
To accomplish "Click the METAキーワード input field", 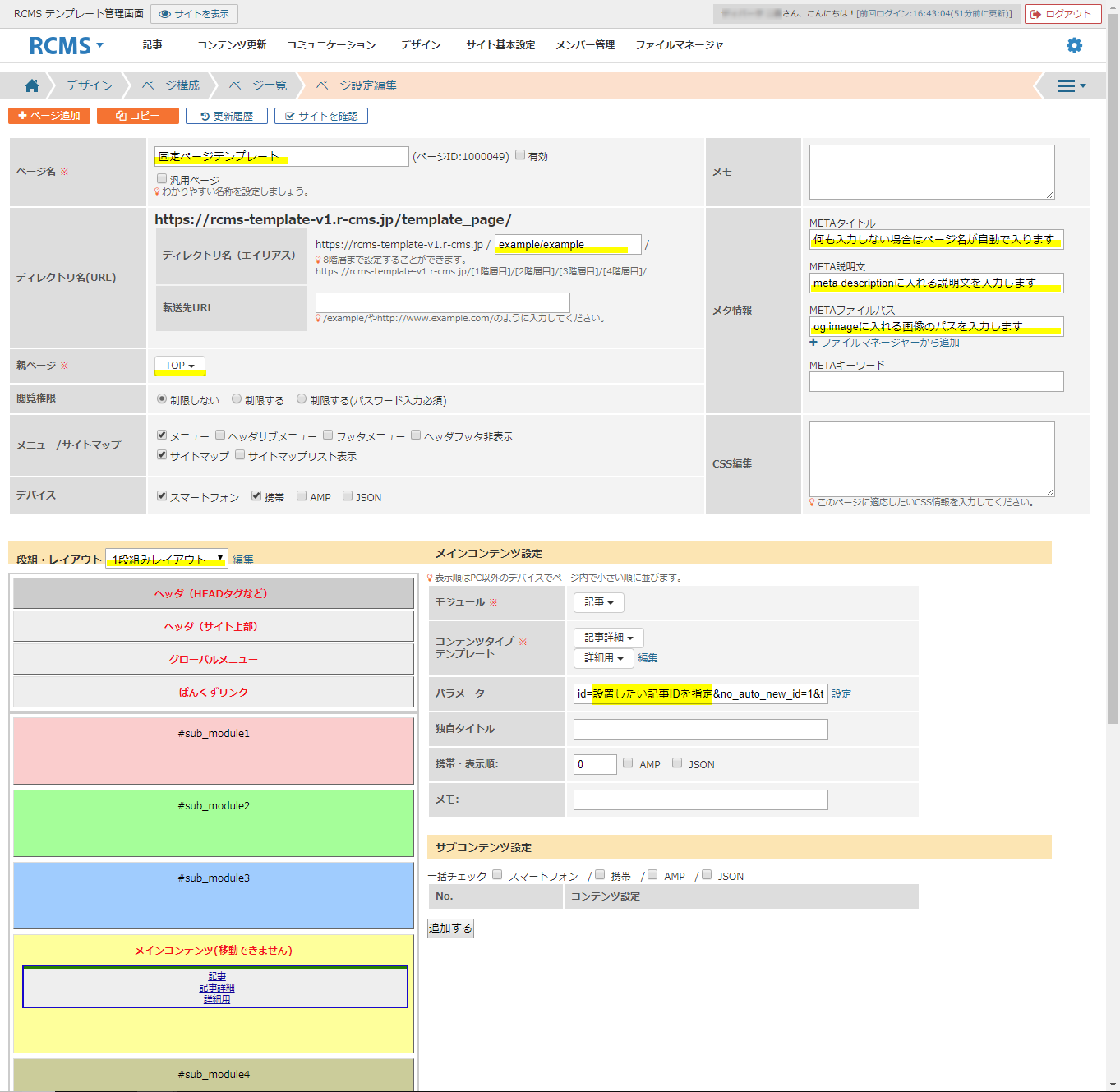I will pos(936,382).
